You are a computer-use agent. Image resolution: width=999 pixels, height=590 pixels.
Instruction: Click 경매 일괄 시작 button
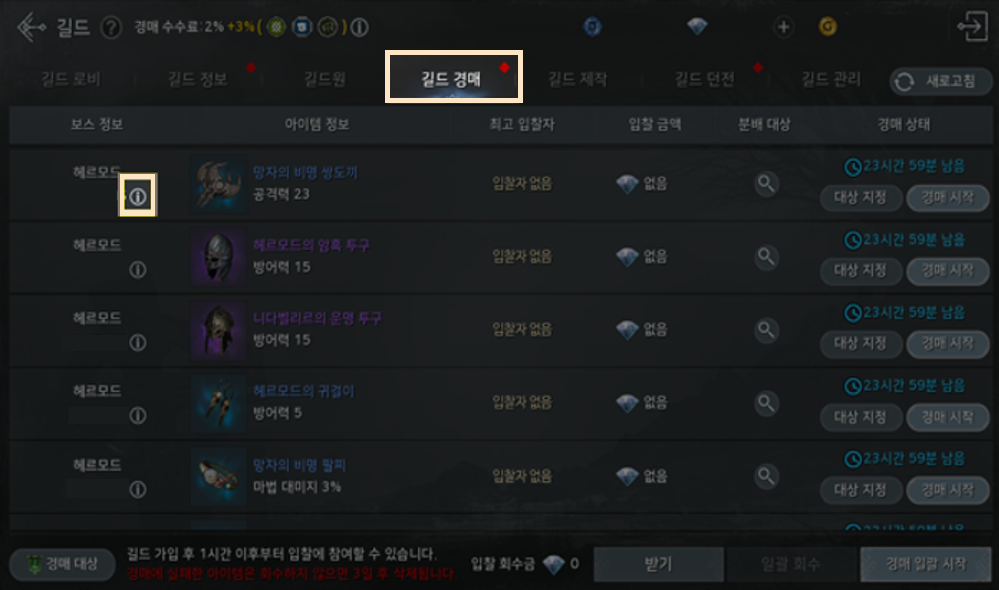pos(926,564)
